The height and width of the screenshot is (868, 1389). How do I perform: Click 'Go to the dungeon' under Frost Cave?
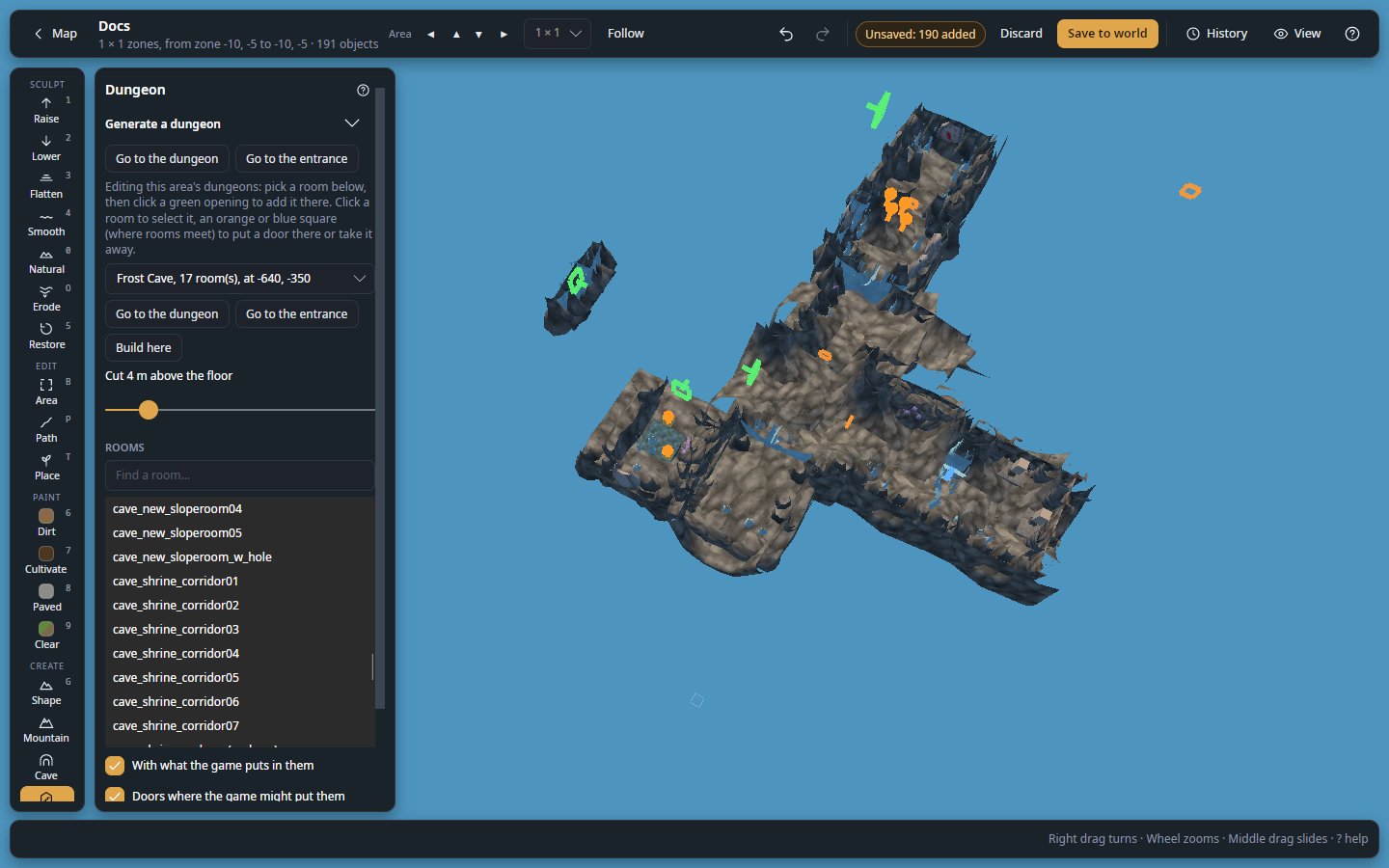pos(167,314)
